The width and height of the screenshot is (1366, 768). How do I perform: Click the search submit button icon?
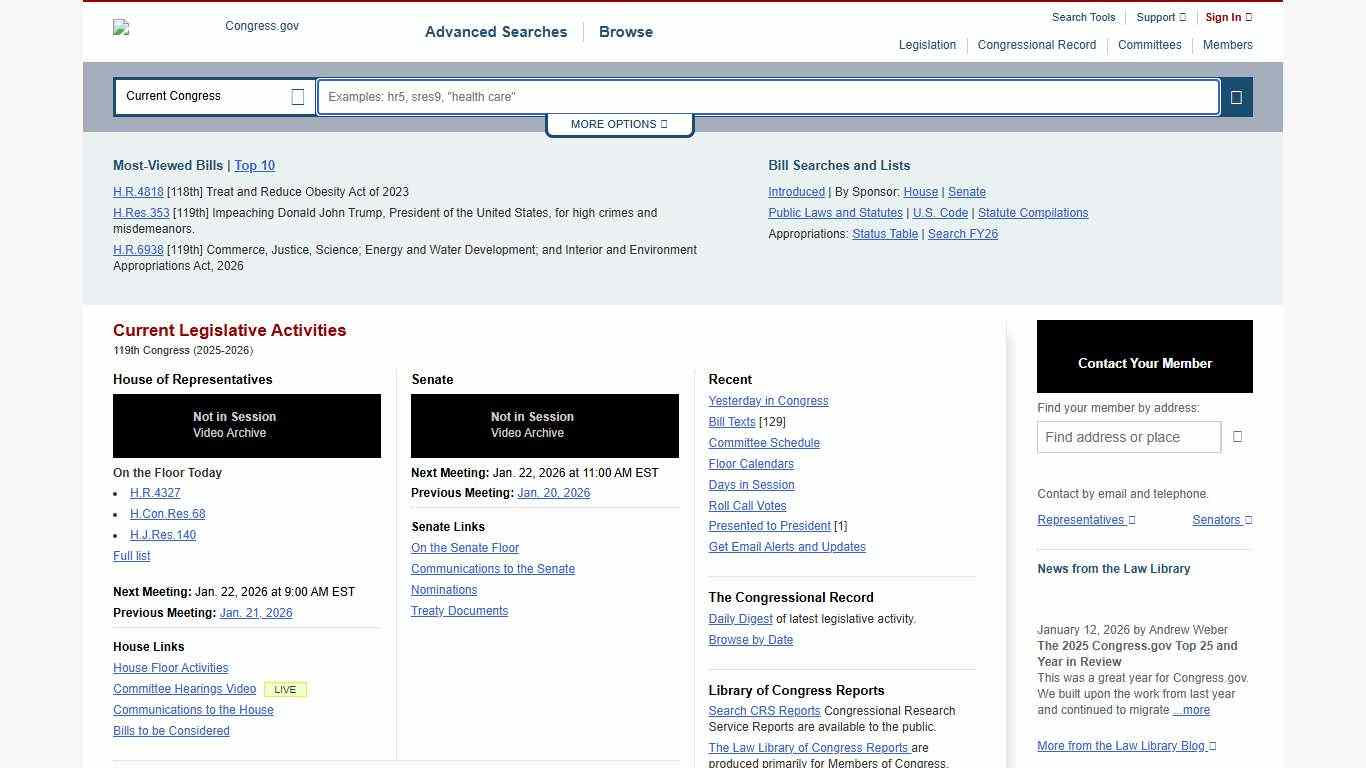tap(1236, 97)
